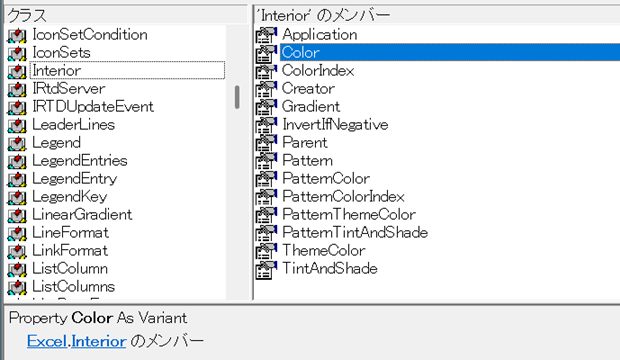Select the ThemeColor member

(323, 251)
